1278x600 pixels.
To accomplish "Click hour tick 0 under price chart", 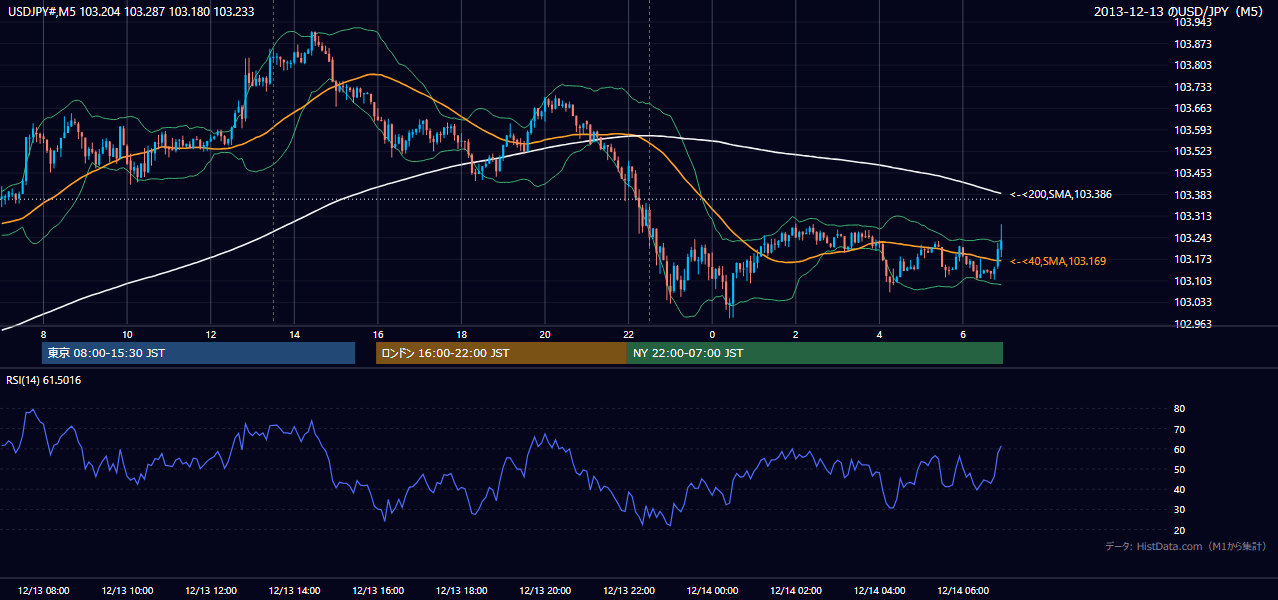I will [x=712, y=335].
